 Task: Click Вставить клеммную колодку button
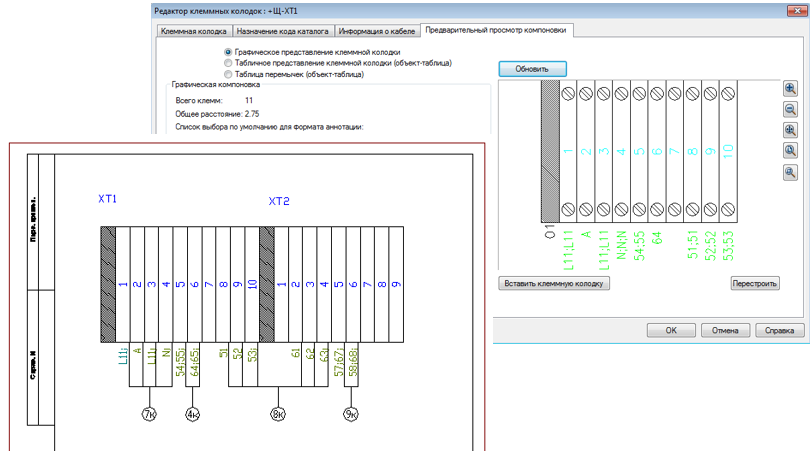[554, 283]
